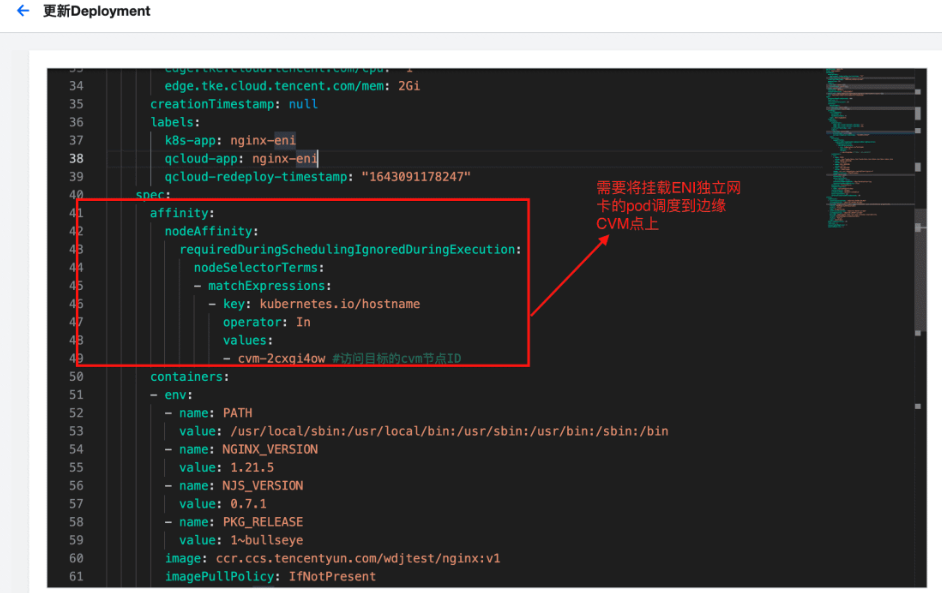Click the '1.21.5' version value
The image size is (942, 593).
pyautogui.click(x=252, y=467)
